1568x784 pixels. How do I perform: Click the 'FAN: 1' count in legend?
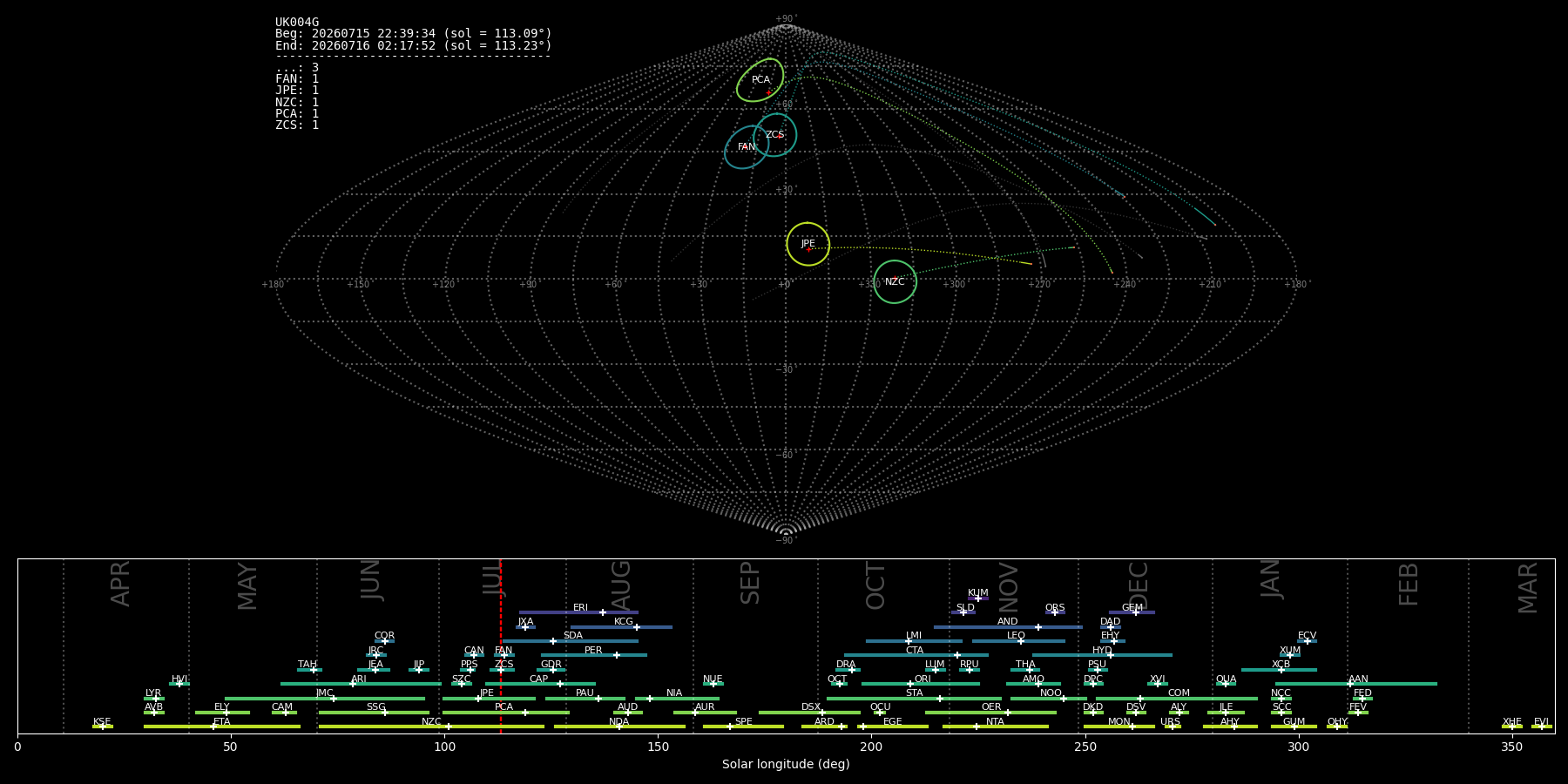(x=297, y=79)
